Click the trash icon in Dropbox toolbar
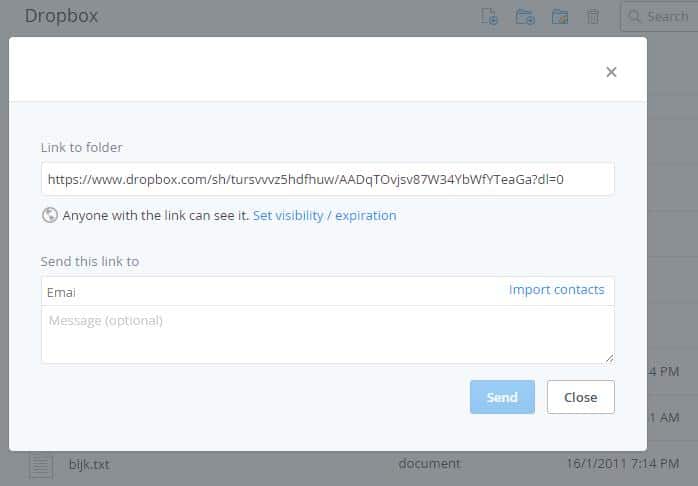 point(592,16)
